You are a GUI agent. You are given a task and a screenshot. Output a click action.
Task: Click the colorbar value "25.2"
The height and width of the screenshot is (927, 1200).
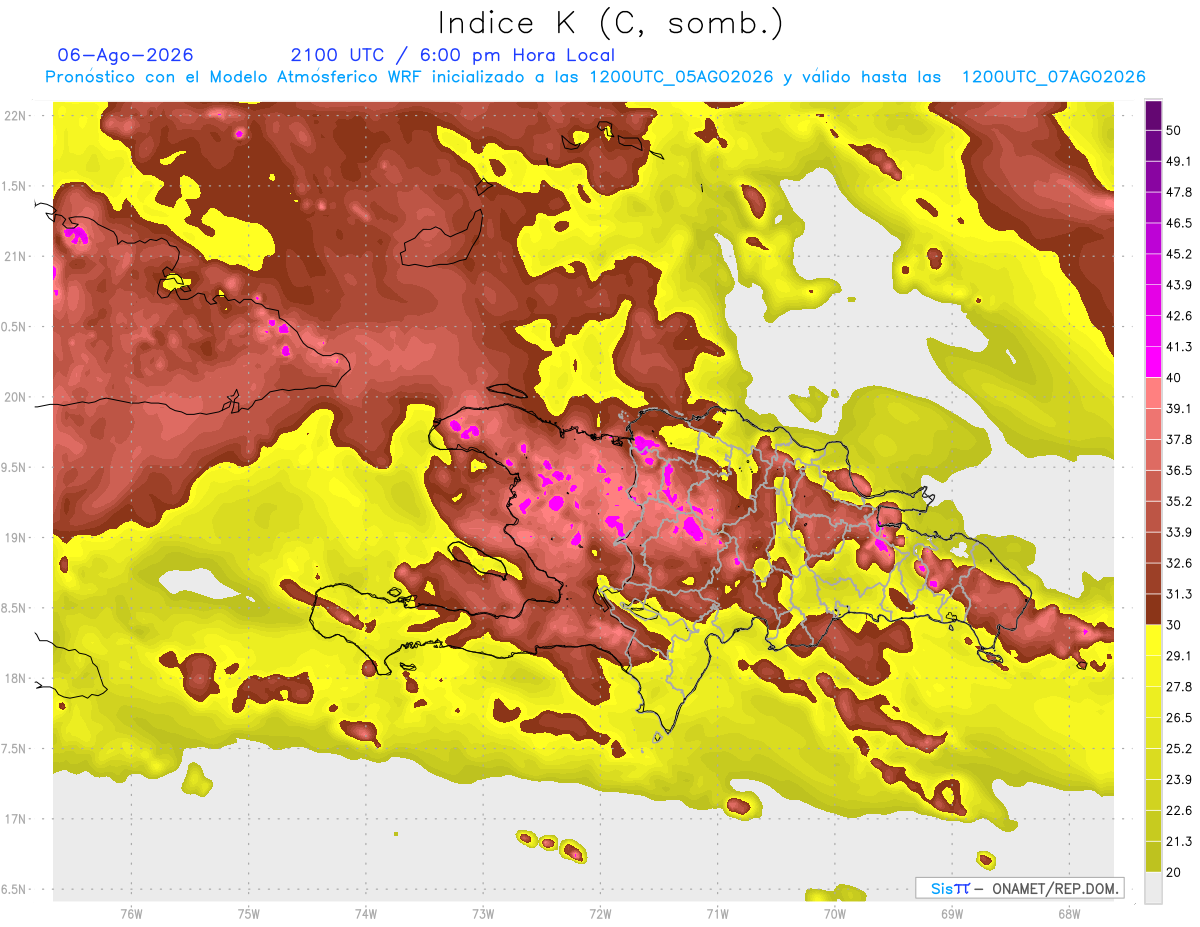point(1179,749)
